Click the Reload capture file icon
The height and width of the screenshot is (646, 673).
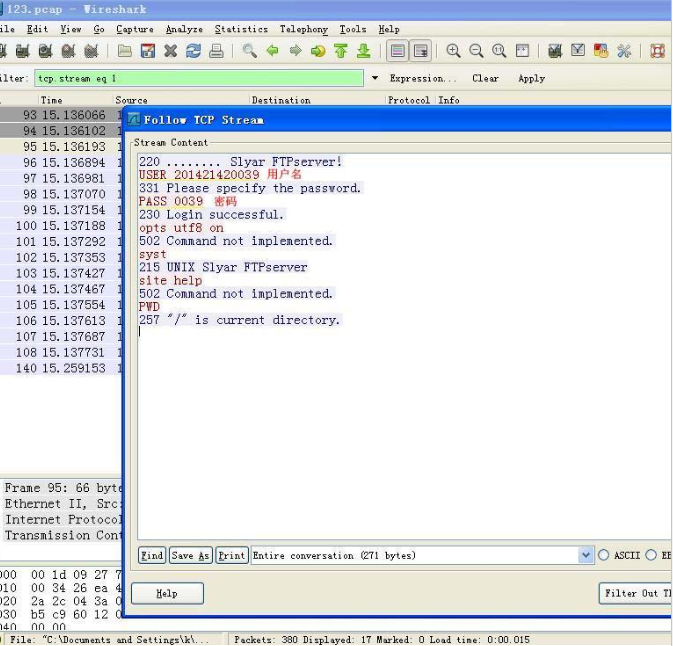(x=193, y=51)
